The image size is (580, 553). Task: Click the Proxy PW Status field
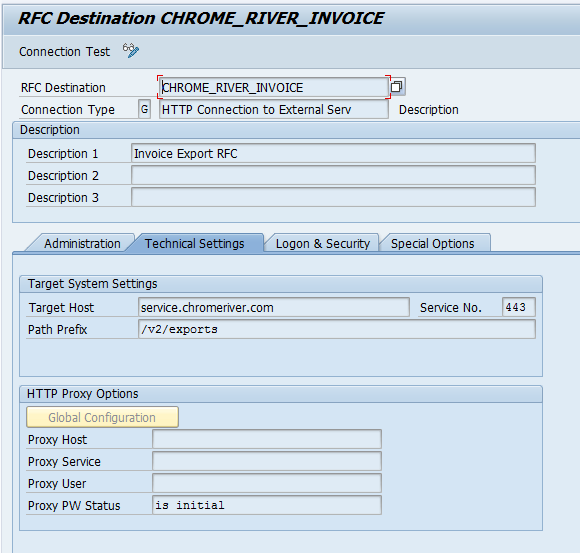(x=267, y=505)
